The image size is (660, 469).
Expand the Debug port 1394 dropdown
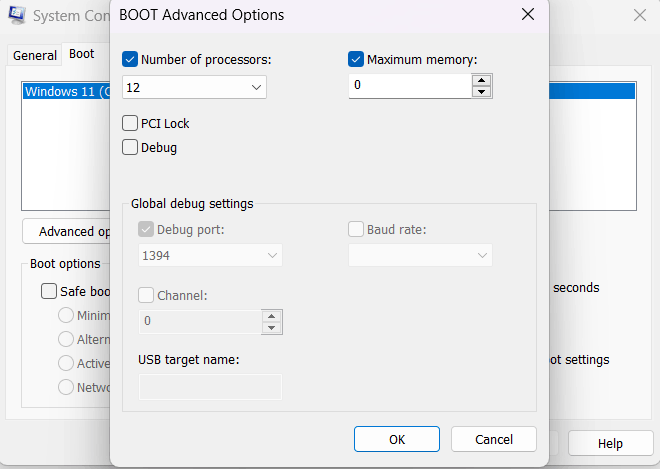[x=210, y=255]
